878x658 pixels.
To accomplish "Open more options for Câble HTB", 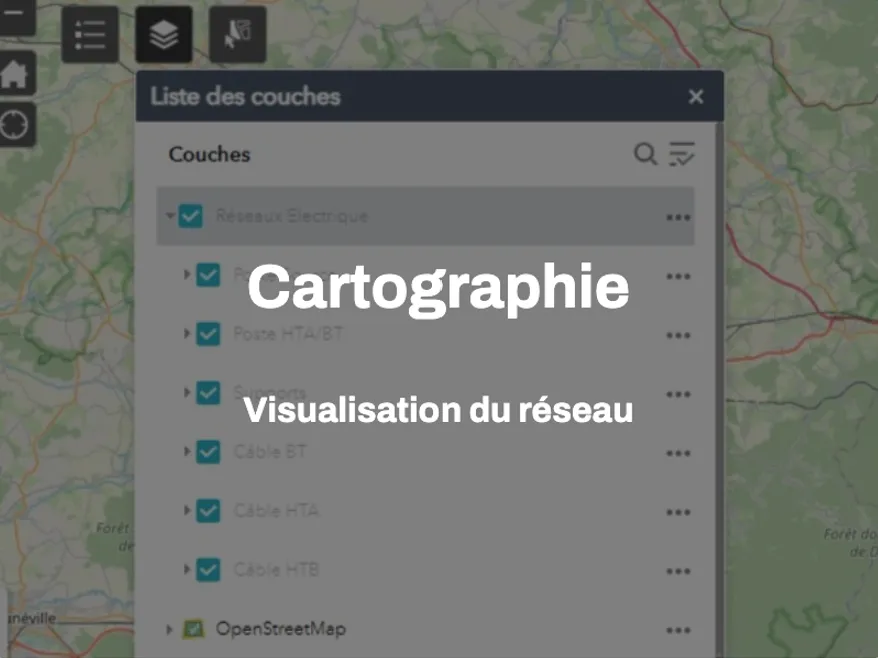I will coord(678,571).
